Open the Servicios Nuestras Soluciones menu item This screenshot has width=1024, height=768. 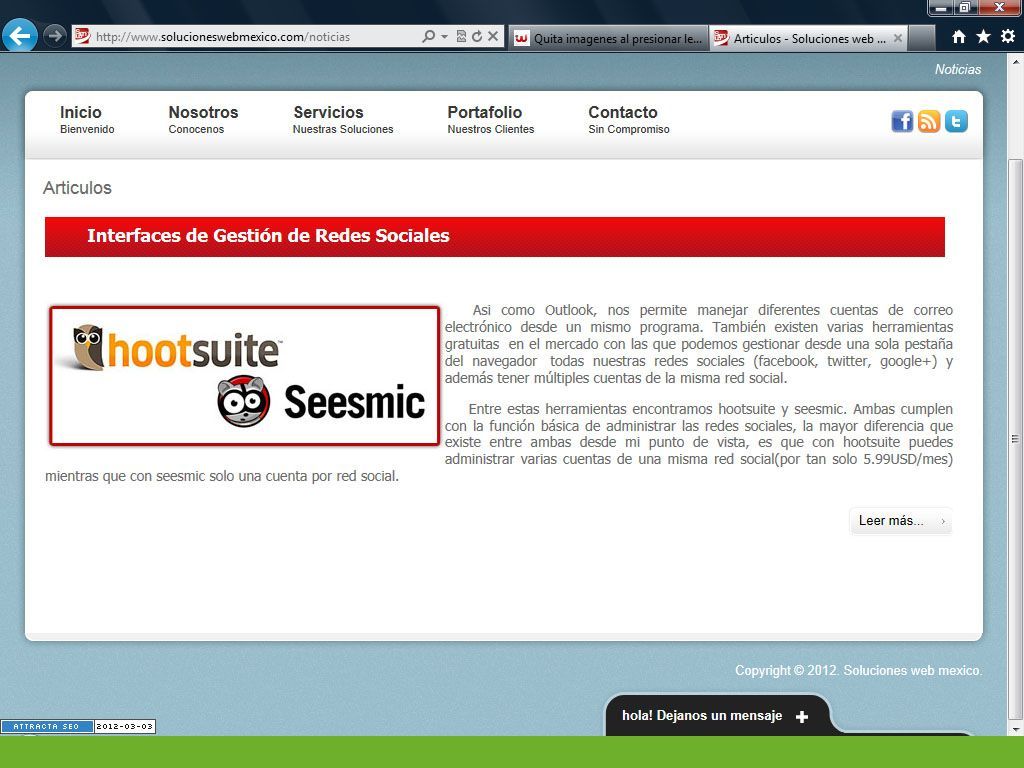[x=343, y=120]
